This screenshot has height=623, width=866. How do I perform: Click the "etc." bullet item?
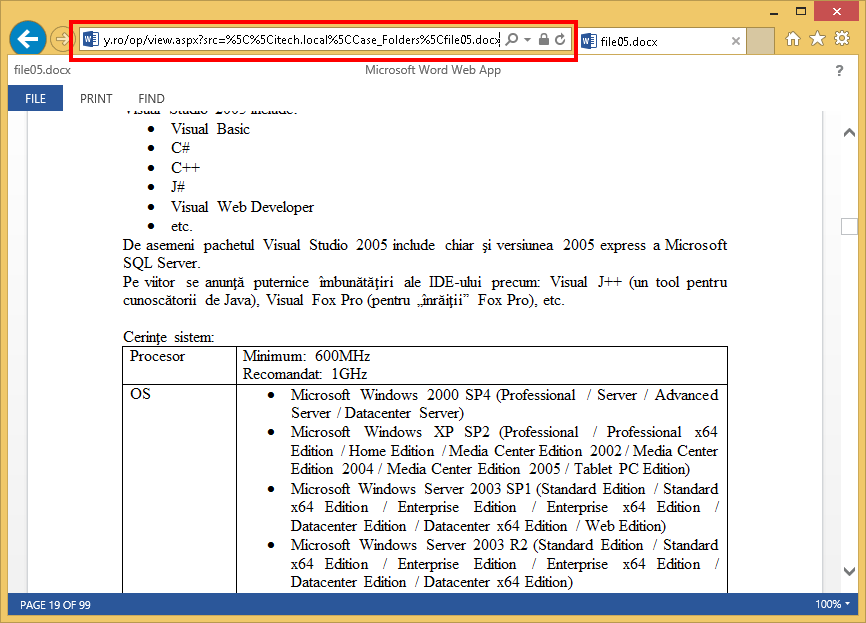[x=182, y=226]
